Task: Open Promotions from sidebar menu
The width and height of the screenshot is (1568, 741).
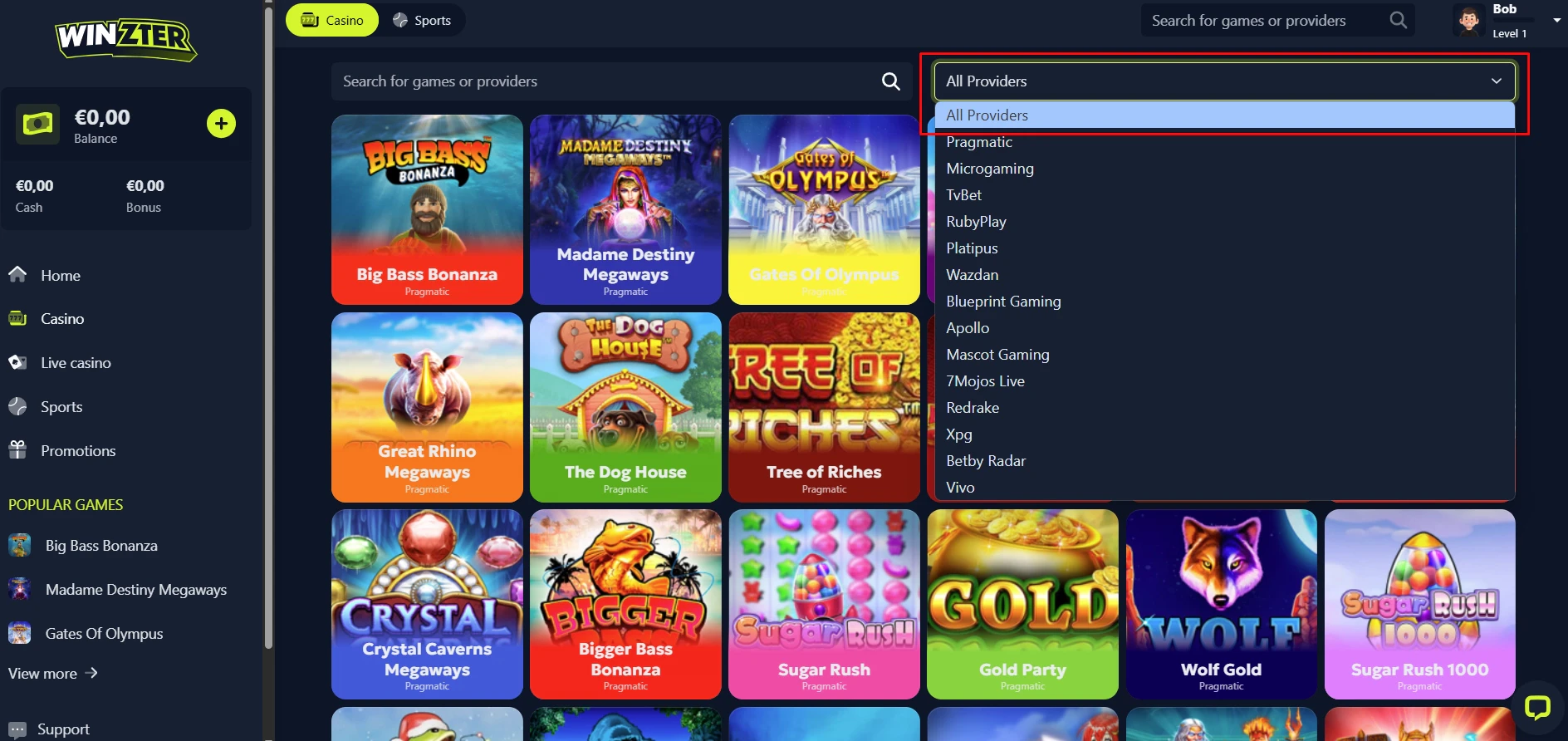Action: click(78, 450)
